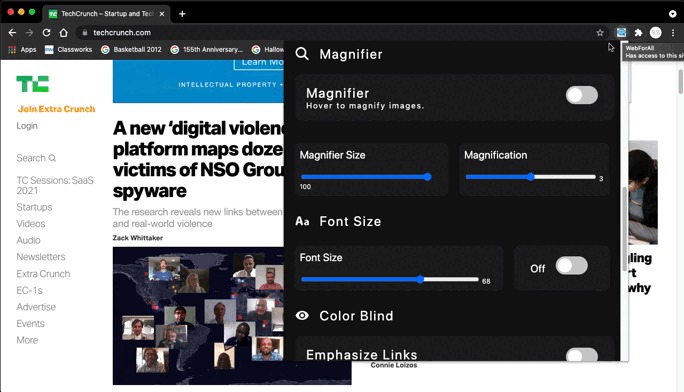This screenshot has height=392, width=684.
Task: Close the TechCrunch tab
Action: tap(162, 14)
